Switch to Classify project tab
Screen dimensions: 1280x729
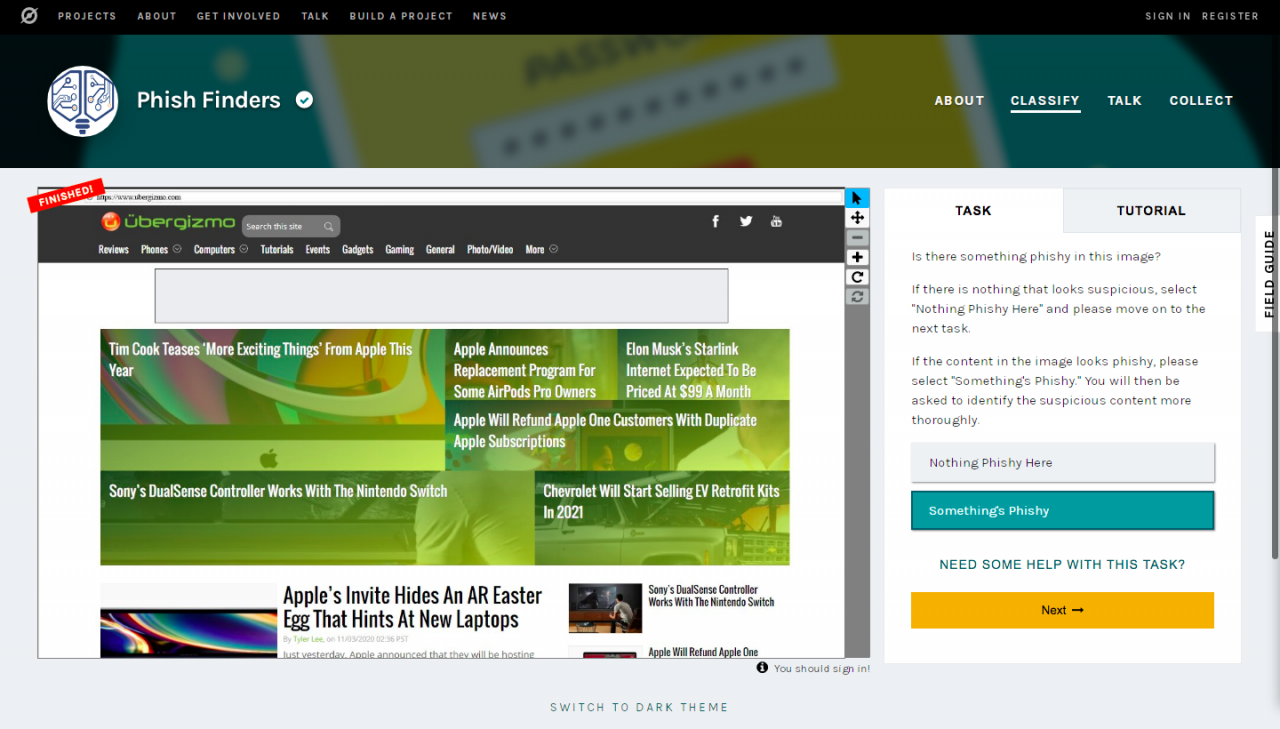tap(1045, 101)
